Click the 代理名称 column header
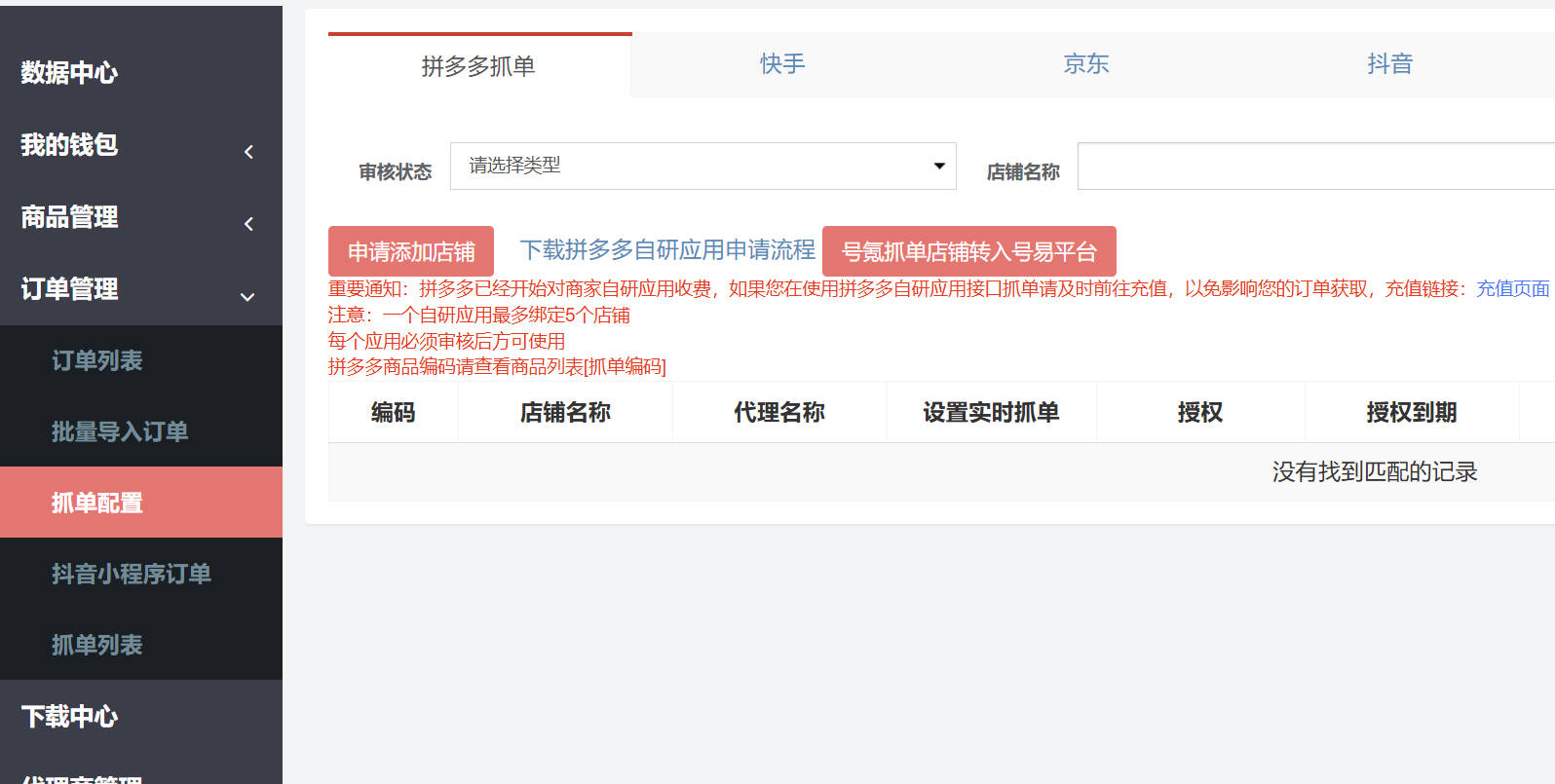Viewport: 1555px width, 784px height. click(779, 412)
